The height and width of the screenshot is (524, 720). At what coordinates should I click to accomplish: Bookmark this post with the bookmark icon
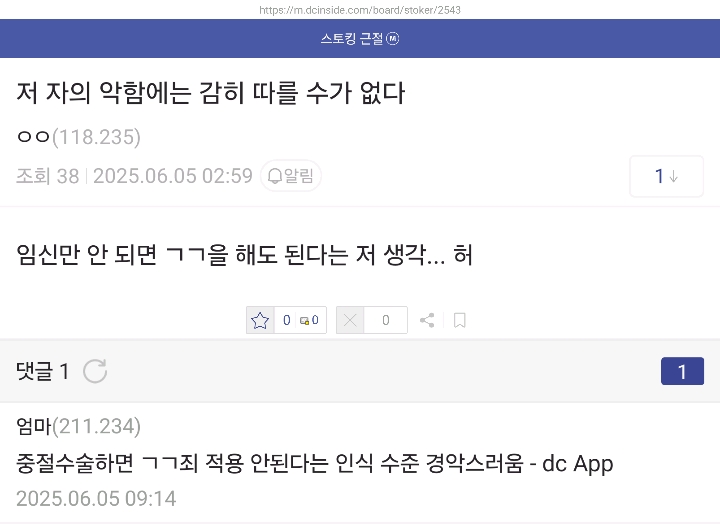460,320
